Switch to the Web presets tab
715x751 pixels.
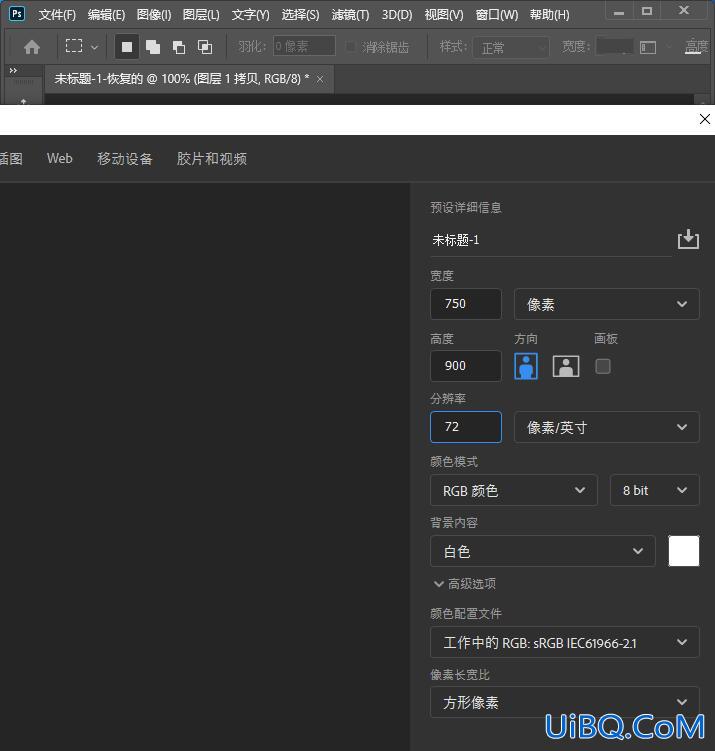[x=60, y=159]
